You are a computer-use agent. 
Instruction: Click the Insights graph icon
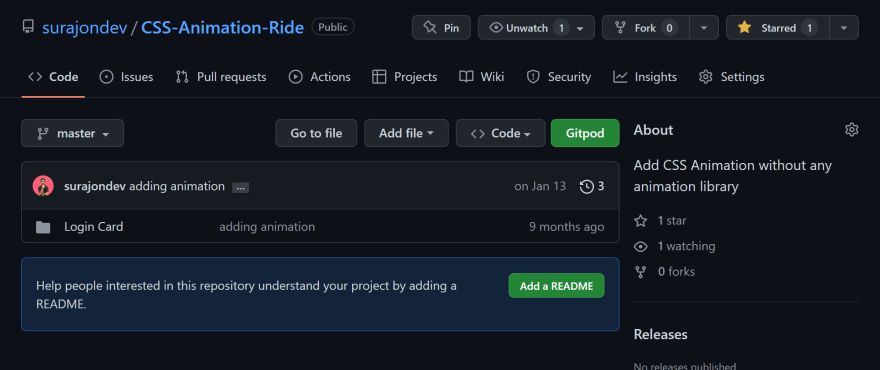tap(620, 77)
